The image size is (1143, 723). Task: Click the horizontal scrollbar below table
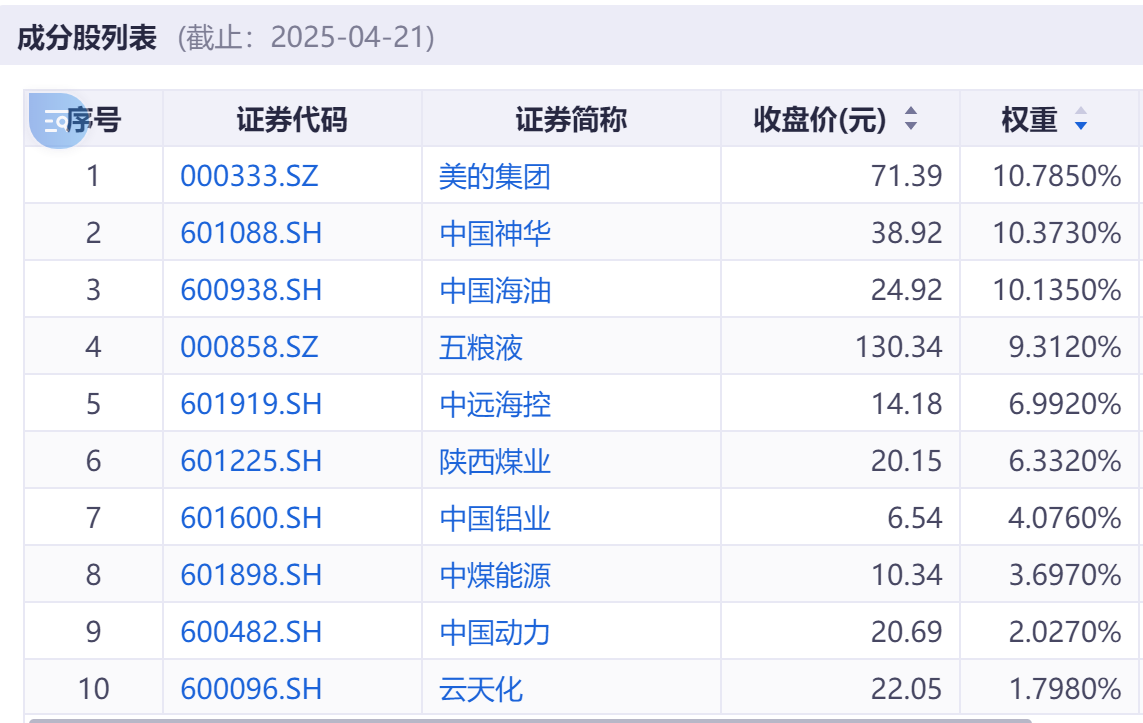tap(530, 721)
